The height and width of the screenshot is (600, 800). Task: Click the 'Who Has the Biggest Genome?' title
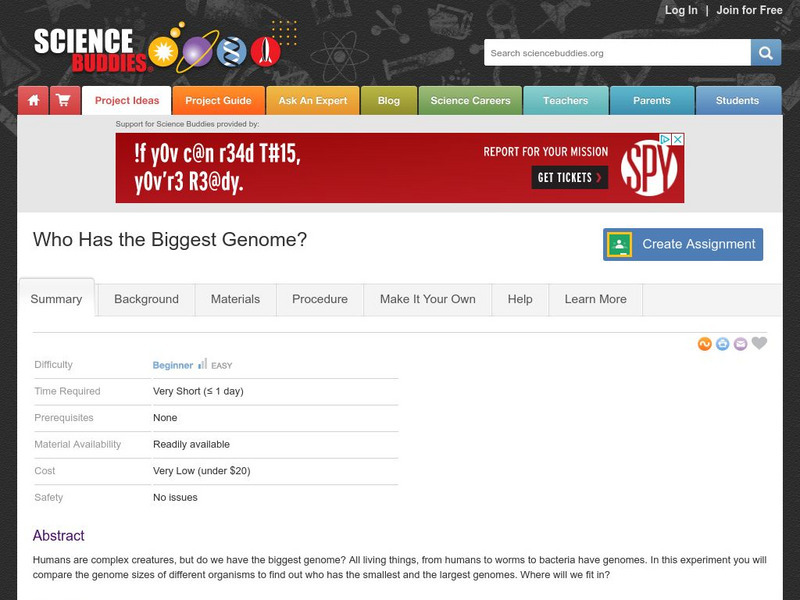pos(170,239)
